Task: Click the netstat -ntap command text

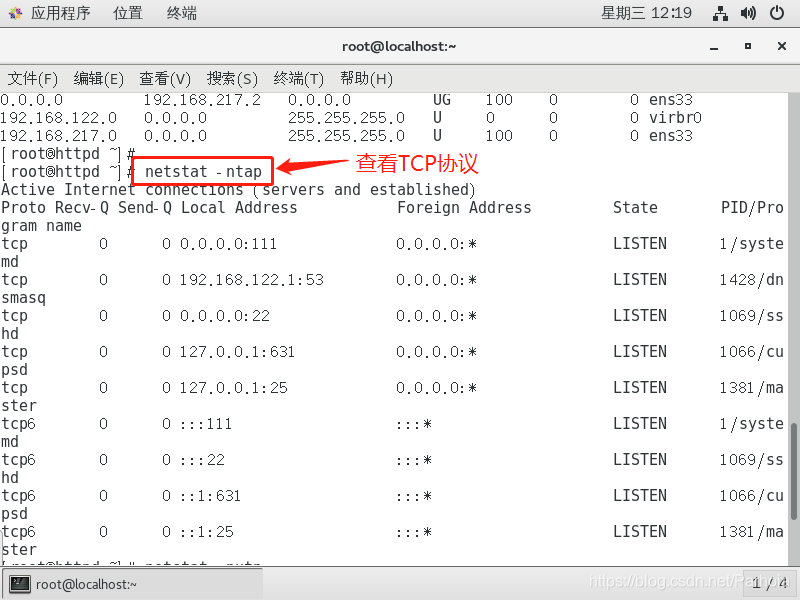Action: (x=203, y=171)
